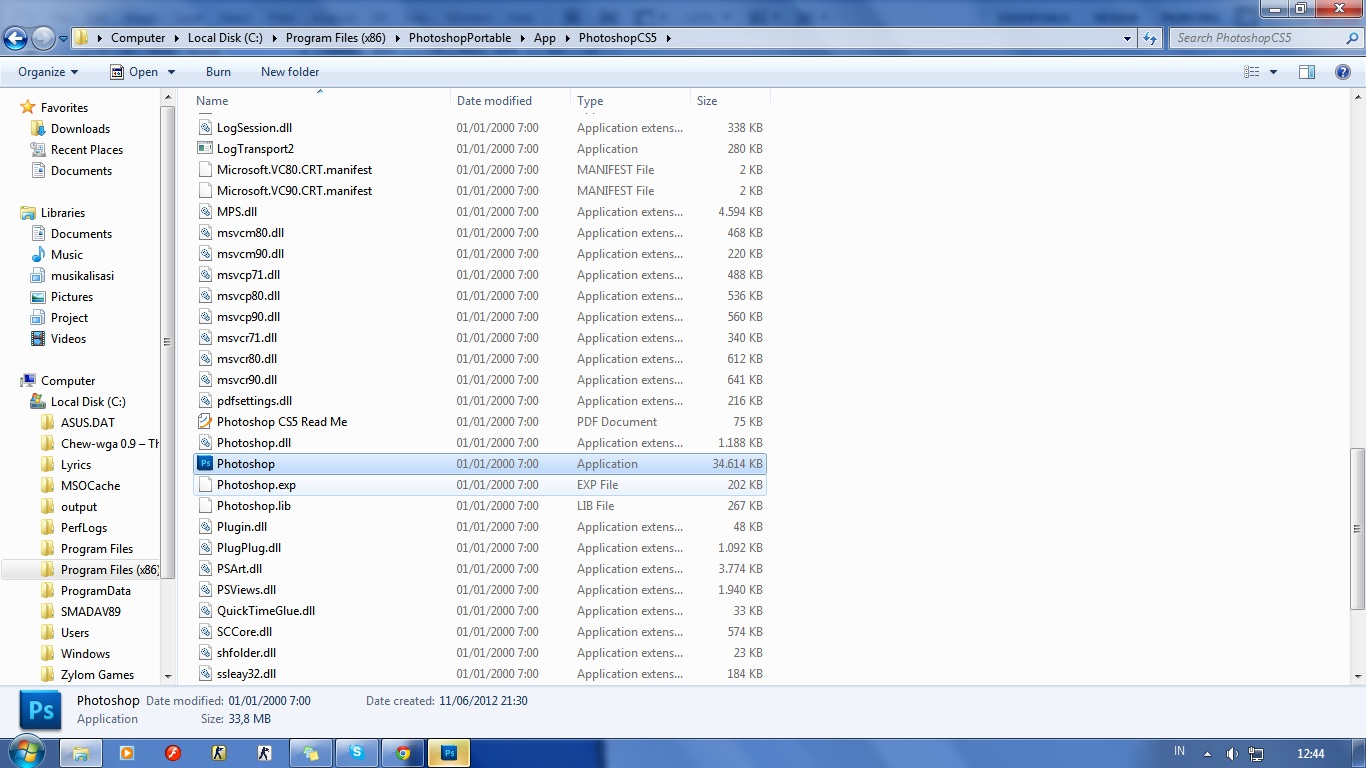Open Windows Media Player from taskbar

click(x=127, y=753)
